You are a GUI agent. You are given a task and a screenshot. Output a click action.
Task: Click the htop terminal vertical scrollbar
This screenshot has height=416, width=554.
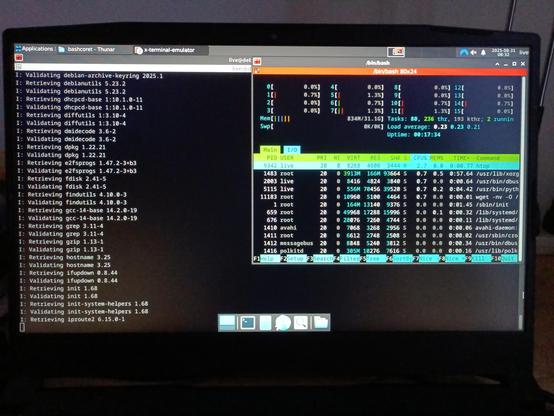[x=522, y=170]
